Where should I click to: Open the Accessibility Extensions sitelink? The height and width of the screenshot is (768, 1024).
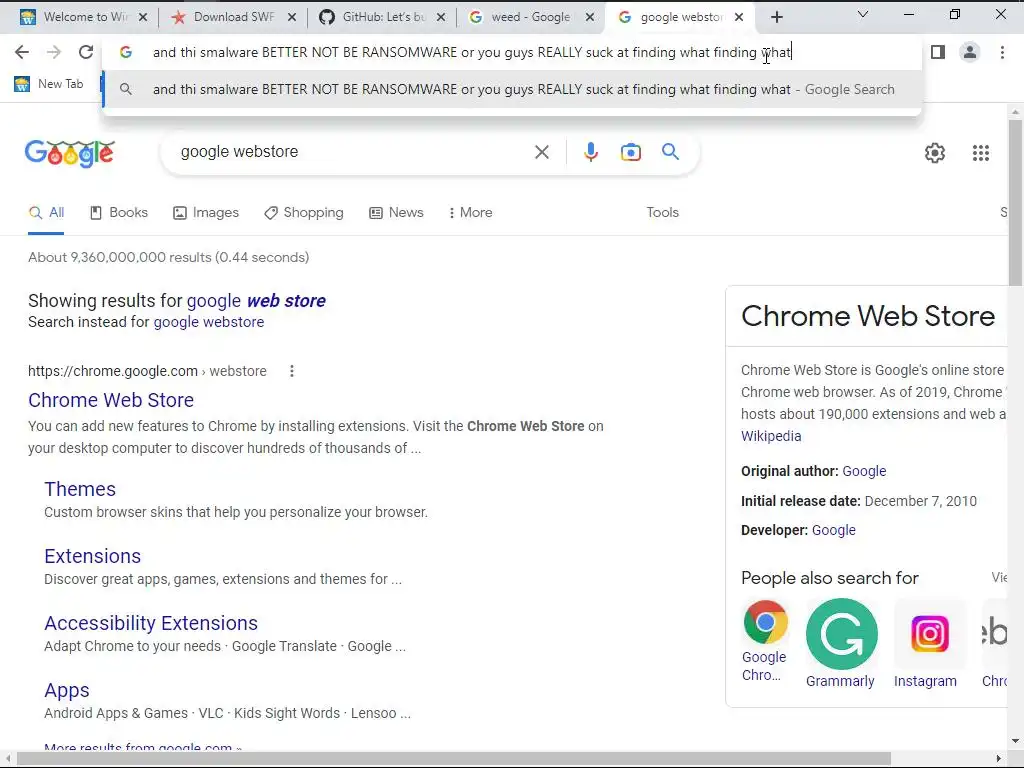tap(151, 624)
